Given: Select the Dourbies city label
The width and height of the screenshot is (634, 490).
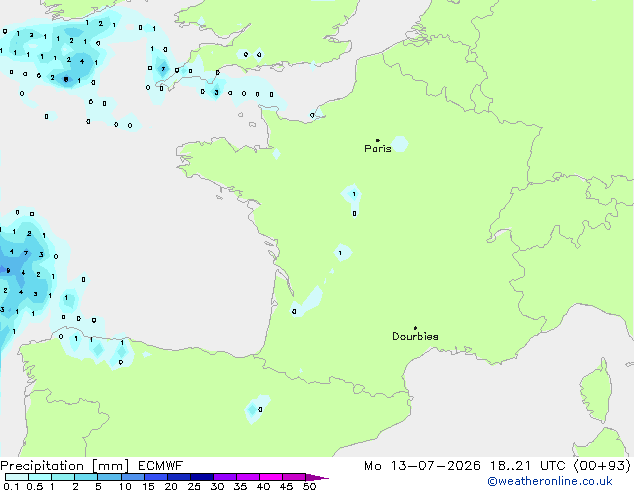Looking at the screenshot, I should [415, 336].
